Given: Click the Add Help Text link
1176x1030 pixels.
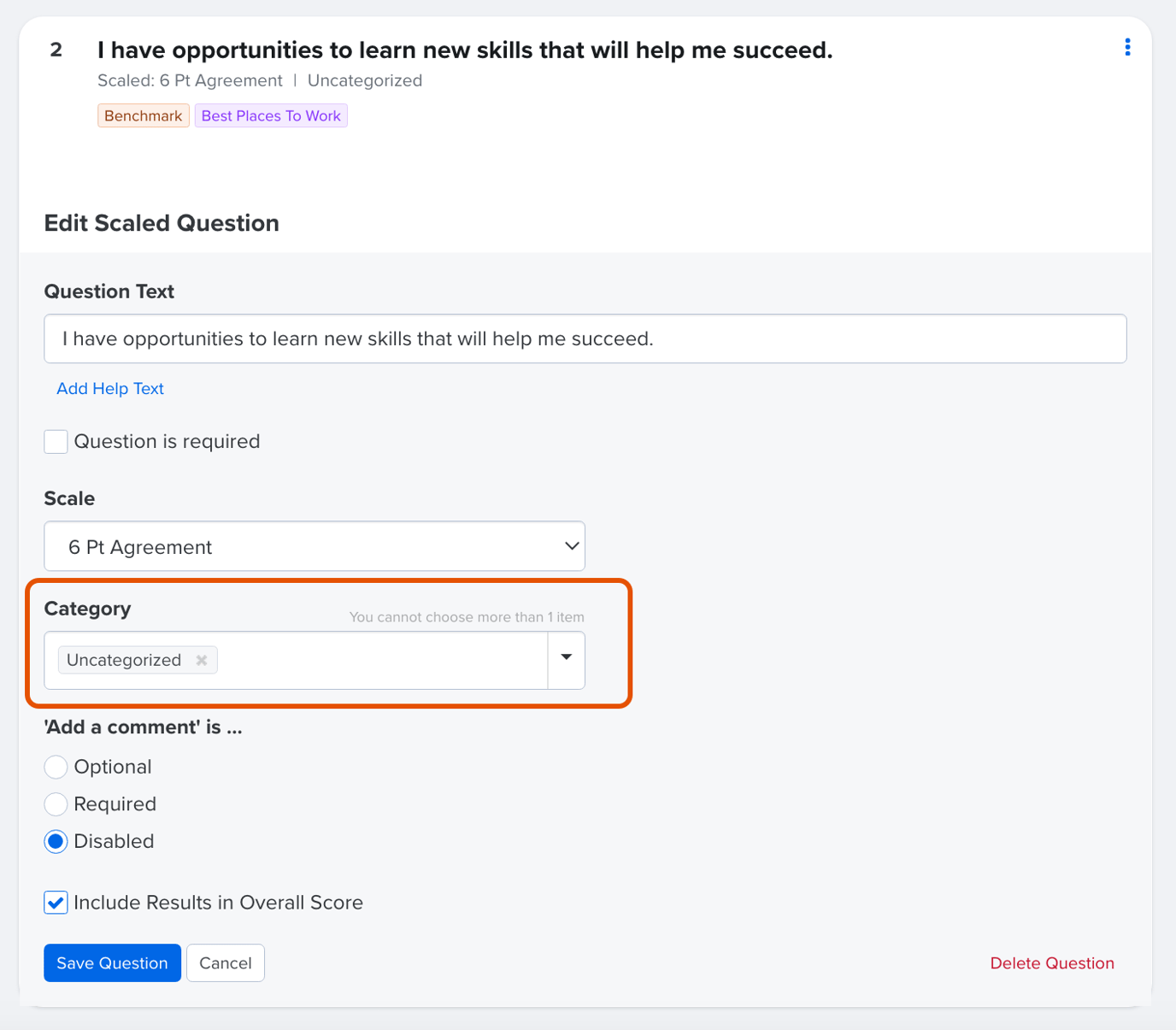Looking at the screenshot, I should pos(109,388).
